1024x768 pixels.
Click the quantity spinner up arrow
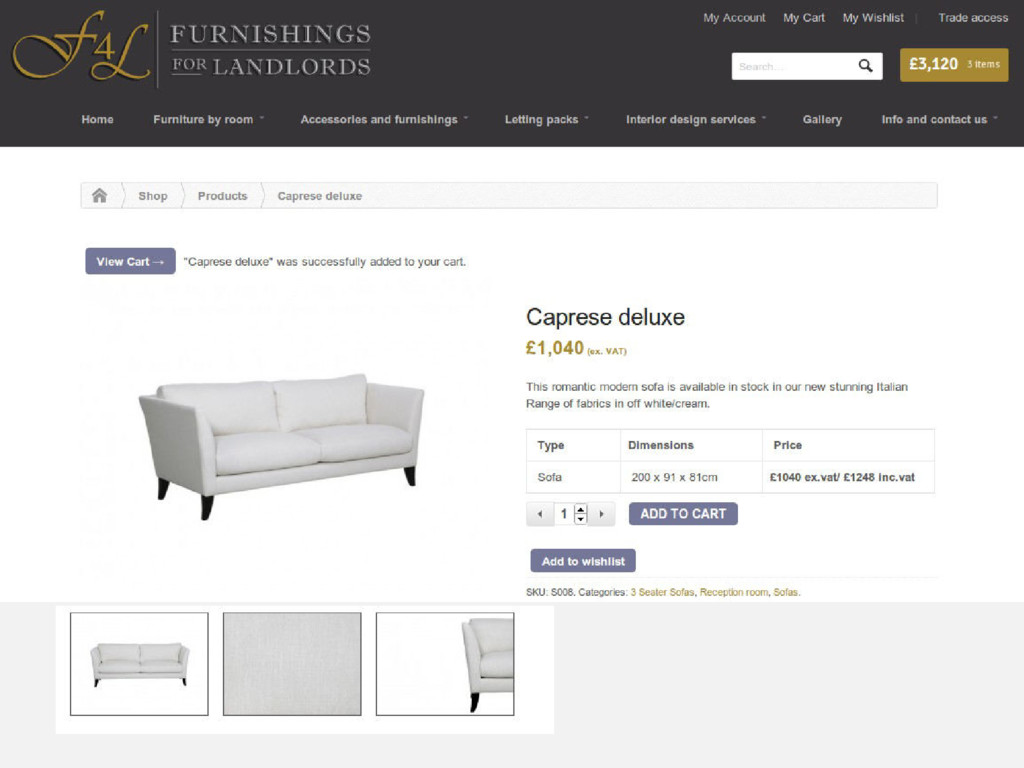pos(581,509)
